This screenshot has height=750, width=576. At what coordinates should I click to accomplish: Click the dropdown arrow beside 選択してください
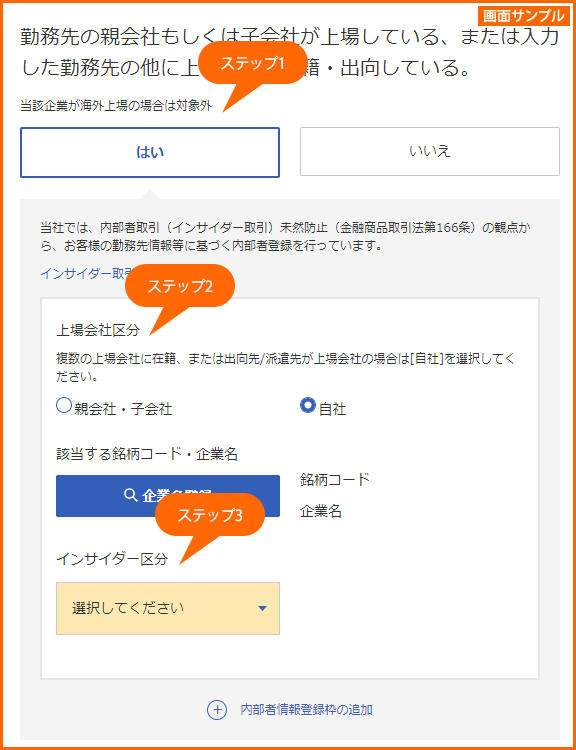(262, 608)
